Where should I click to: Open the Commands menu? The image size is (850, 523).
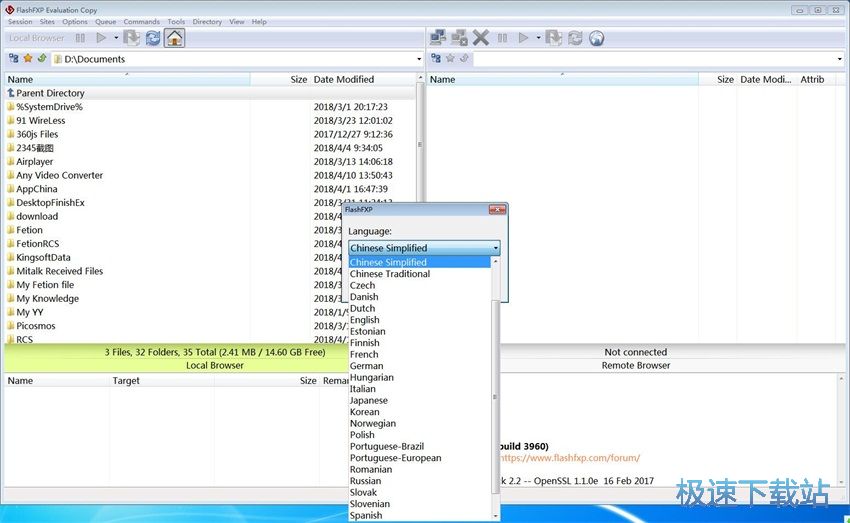[x=141, y=22]
